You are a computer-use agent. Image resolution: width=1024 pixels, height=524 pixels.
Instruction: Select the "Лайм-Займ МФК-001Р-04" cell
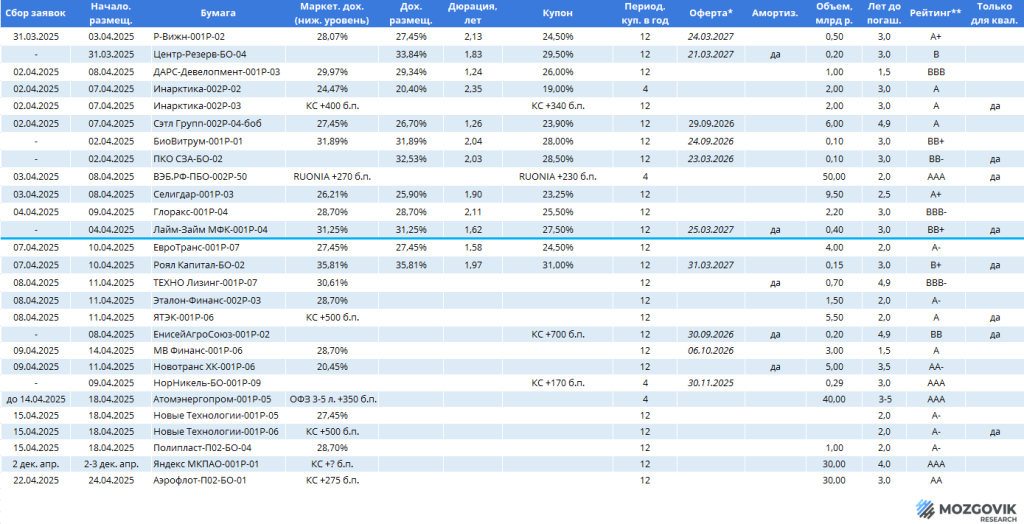(x=210, y=229)
